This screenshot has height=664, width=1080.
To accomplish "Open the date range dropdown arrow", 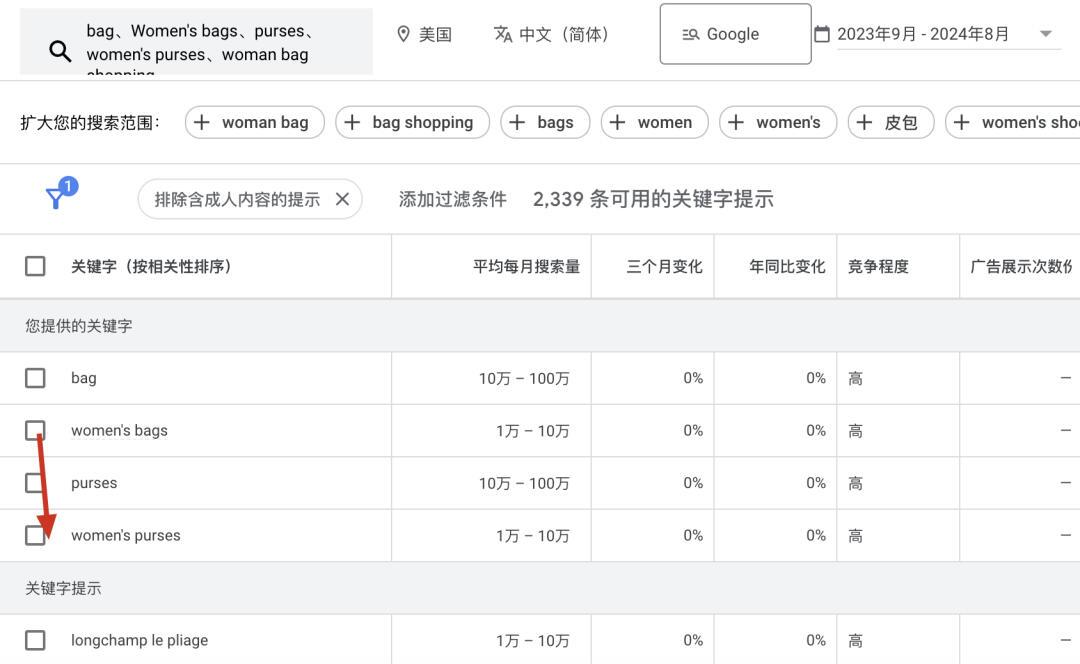I will pos(1046,34).
